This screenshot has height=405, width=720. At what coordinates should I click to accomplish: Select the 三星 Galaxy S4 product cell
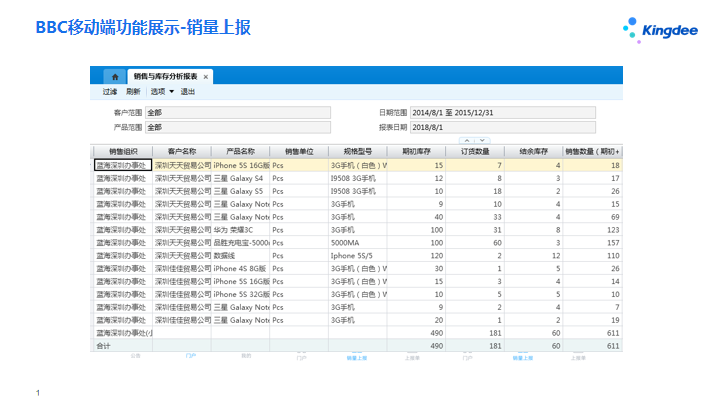point(241,178)
